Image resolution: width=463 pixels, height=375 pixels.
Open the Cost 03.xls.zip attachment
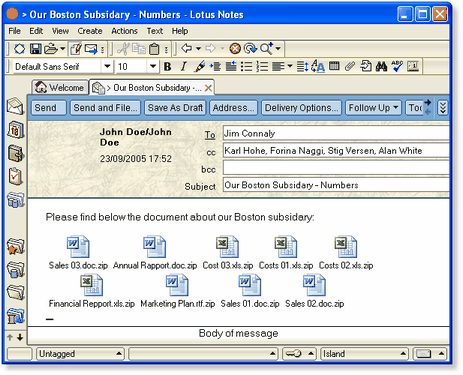pos(228,253)
